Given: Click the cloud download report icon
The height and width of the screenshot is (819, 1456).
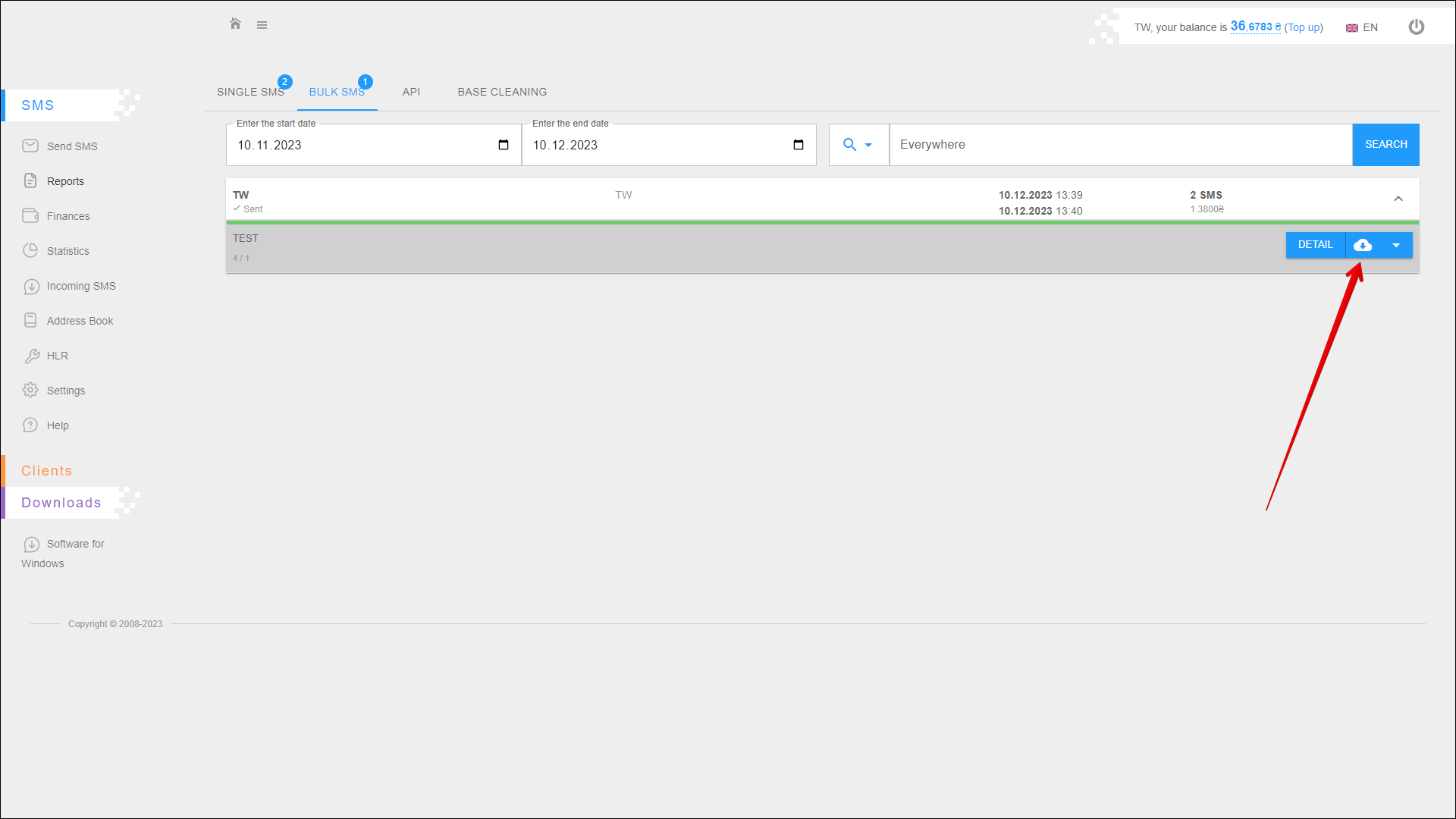Looking at the screenshot, I should 1363,245.
